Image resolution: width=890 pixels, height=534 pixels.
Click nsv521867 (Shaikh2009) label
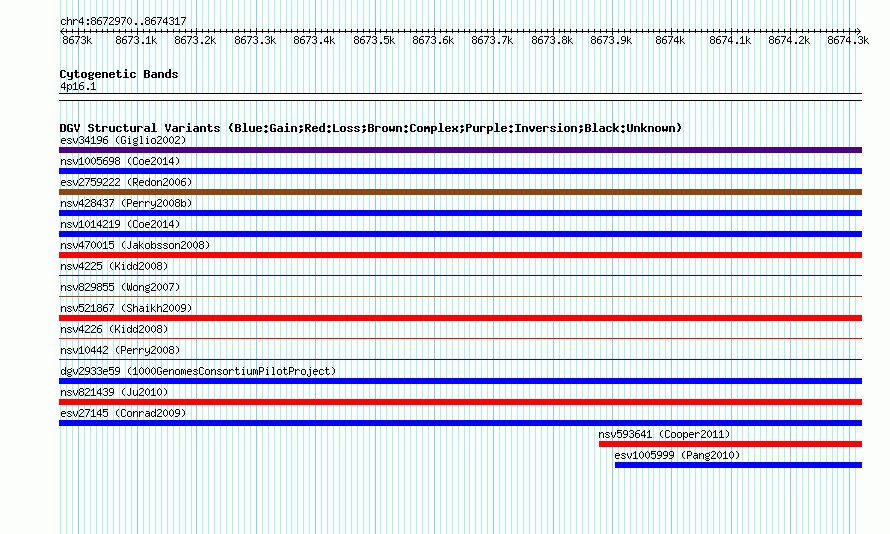click(126, 308)
